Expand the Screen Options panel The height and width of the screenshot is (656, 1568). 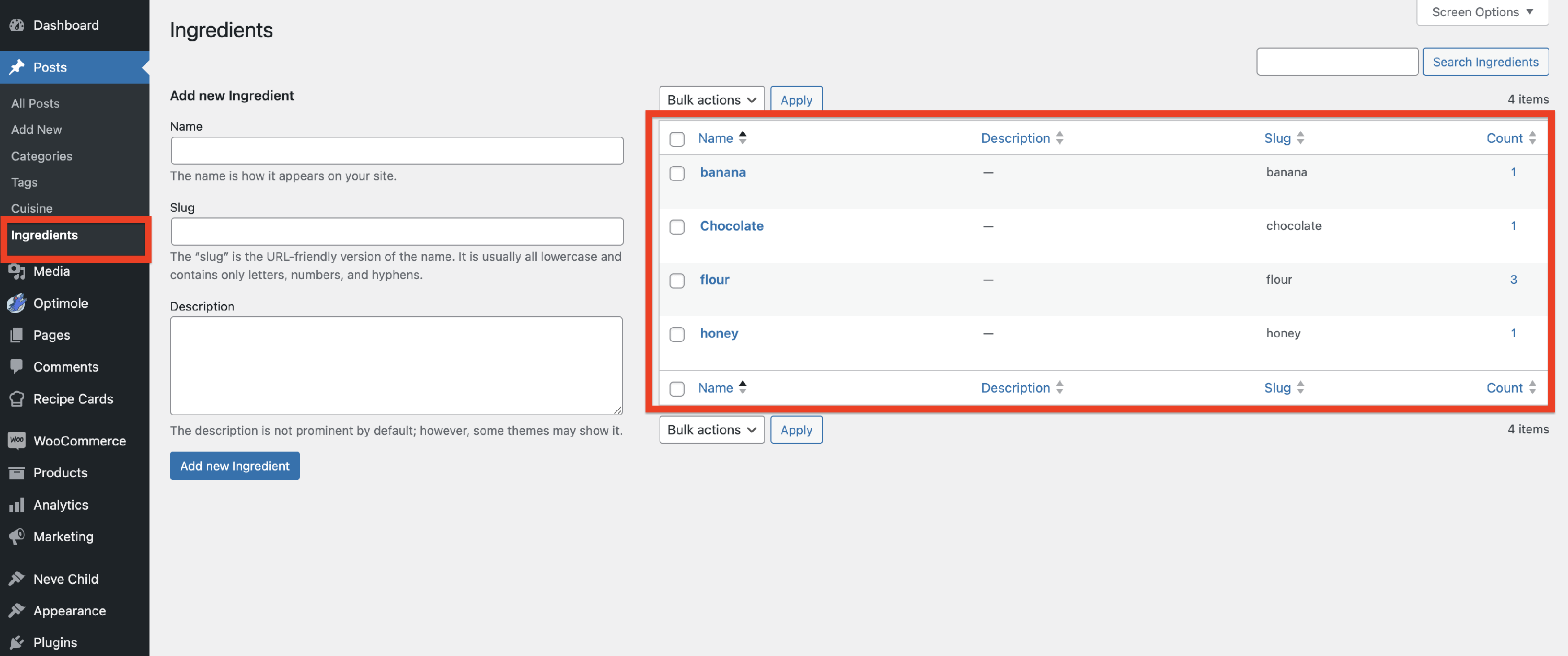click(x=1482, y=12)
